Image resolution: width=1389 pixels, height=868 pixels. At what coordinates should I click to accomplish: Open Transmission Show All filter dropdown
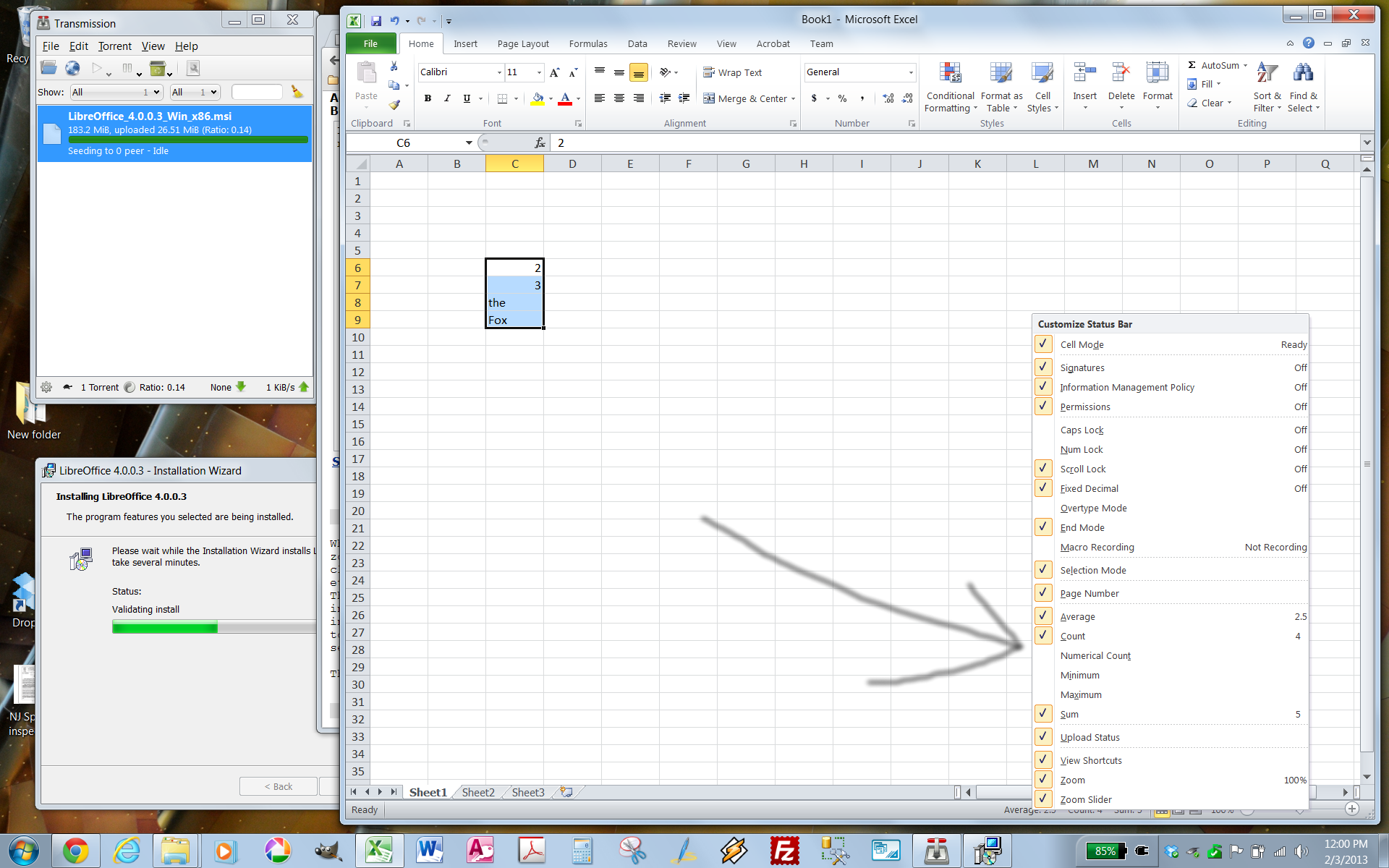pyautogui.click(x=116, y=92)
